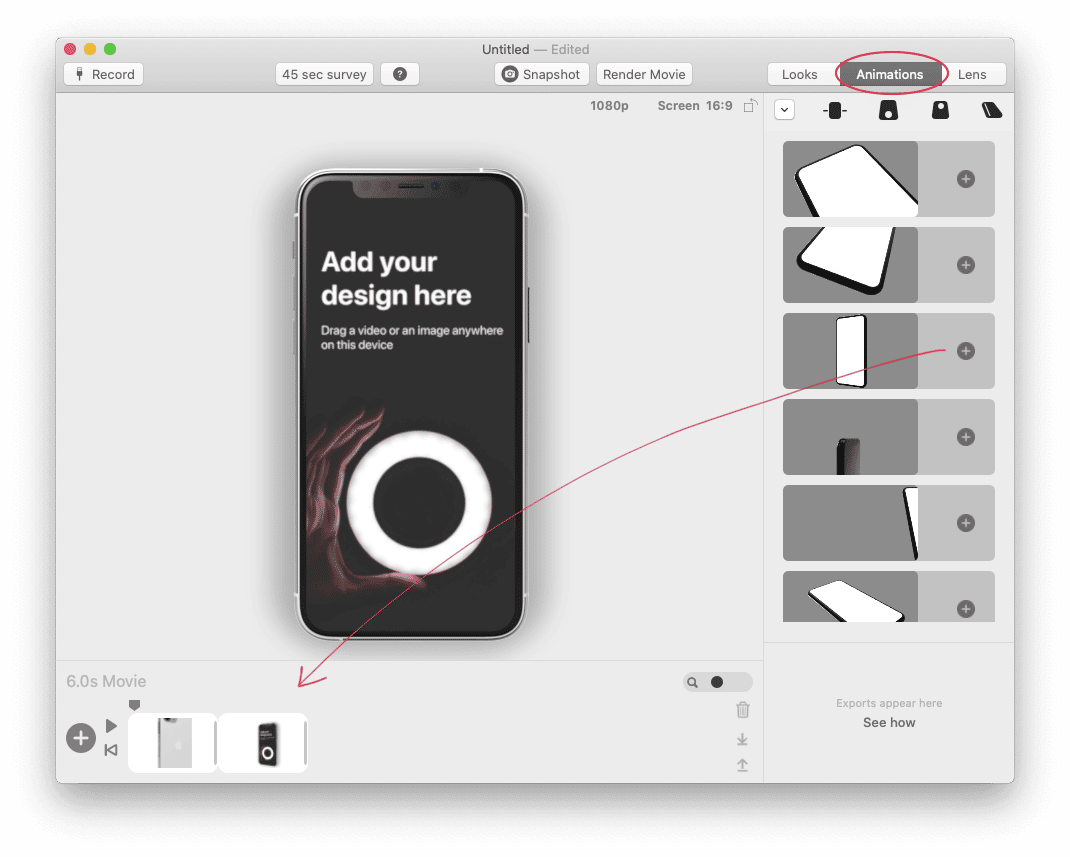The height and width of the screenshot is (857, 1070).
Task: Open the See how link
Action: pos(888,723)
